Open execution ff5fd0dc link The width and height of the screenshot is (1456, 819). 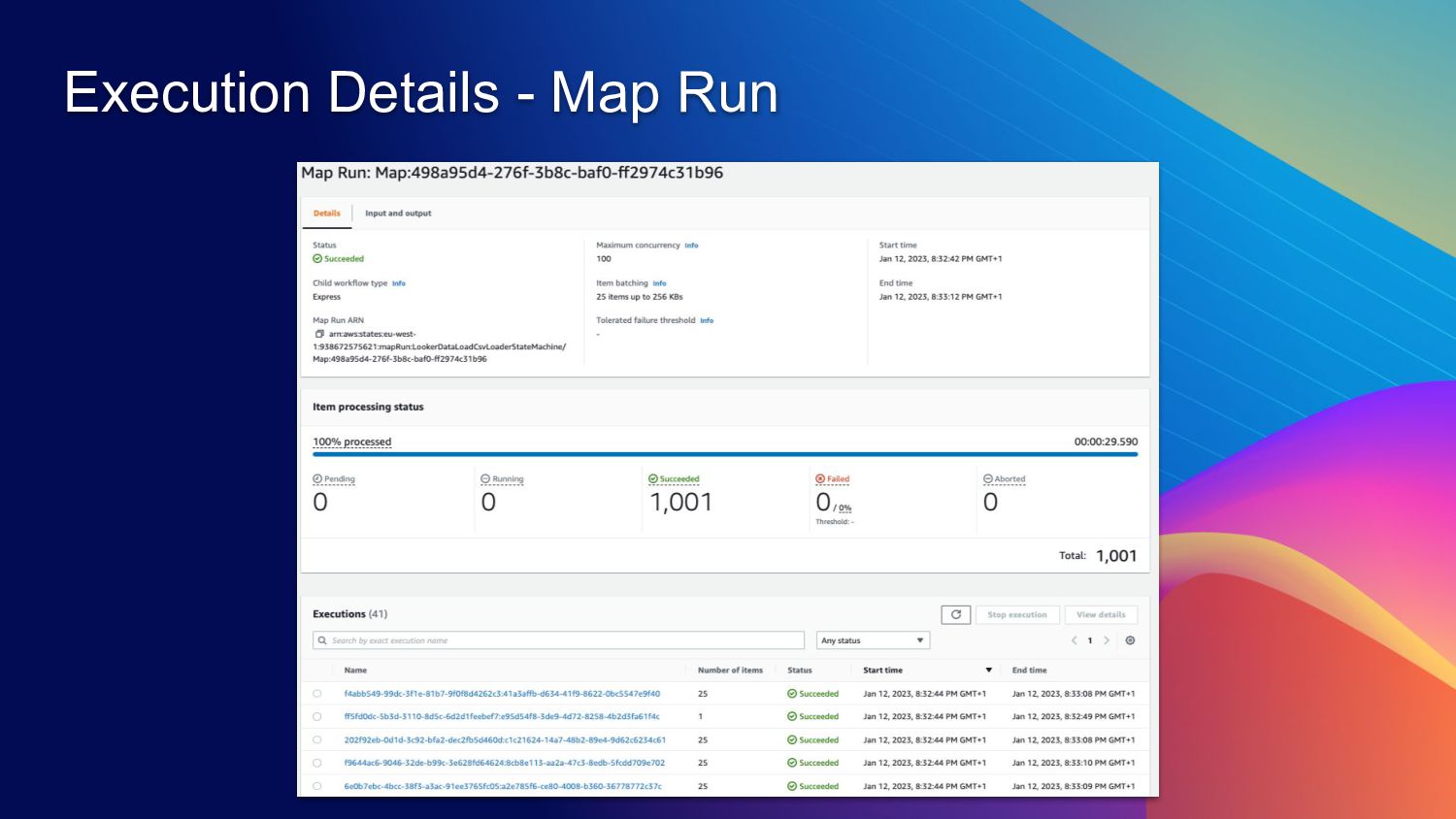point(502,717)
